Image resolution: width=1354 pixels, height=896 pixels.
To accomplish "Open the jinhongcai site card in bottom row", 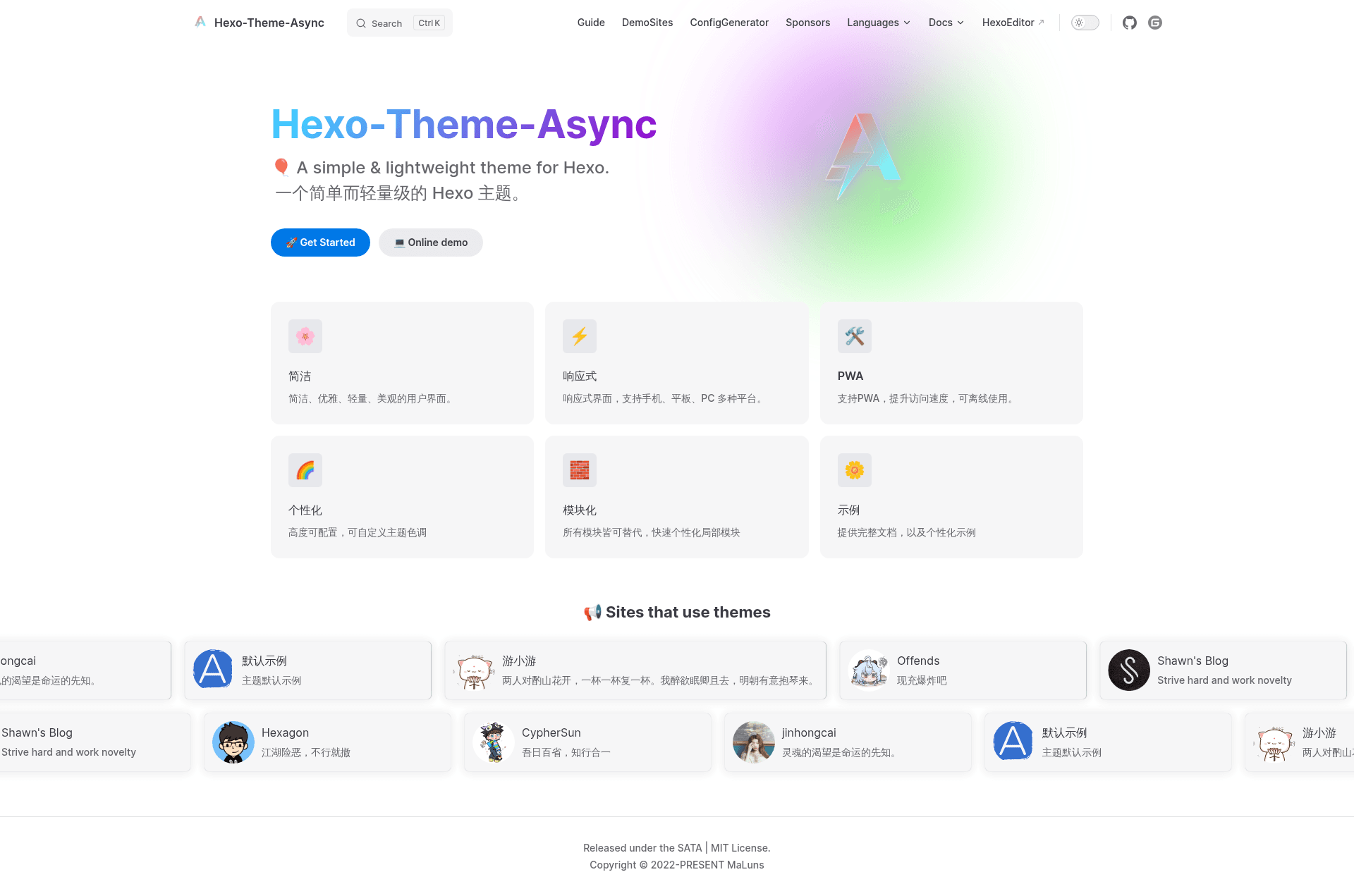I will pyautogui.click(x=848, y=742).
